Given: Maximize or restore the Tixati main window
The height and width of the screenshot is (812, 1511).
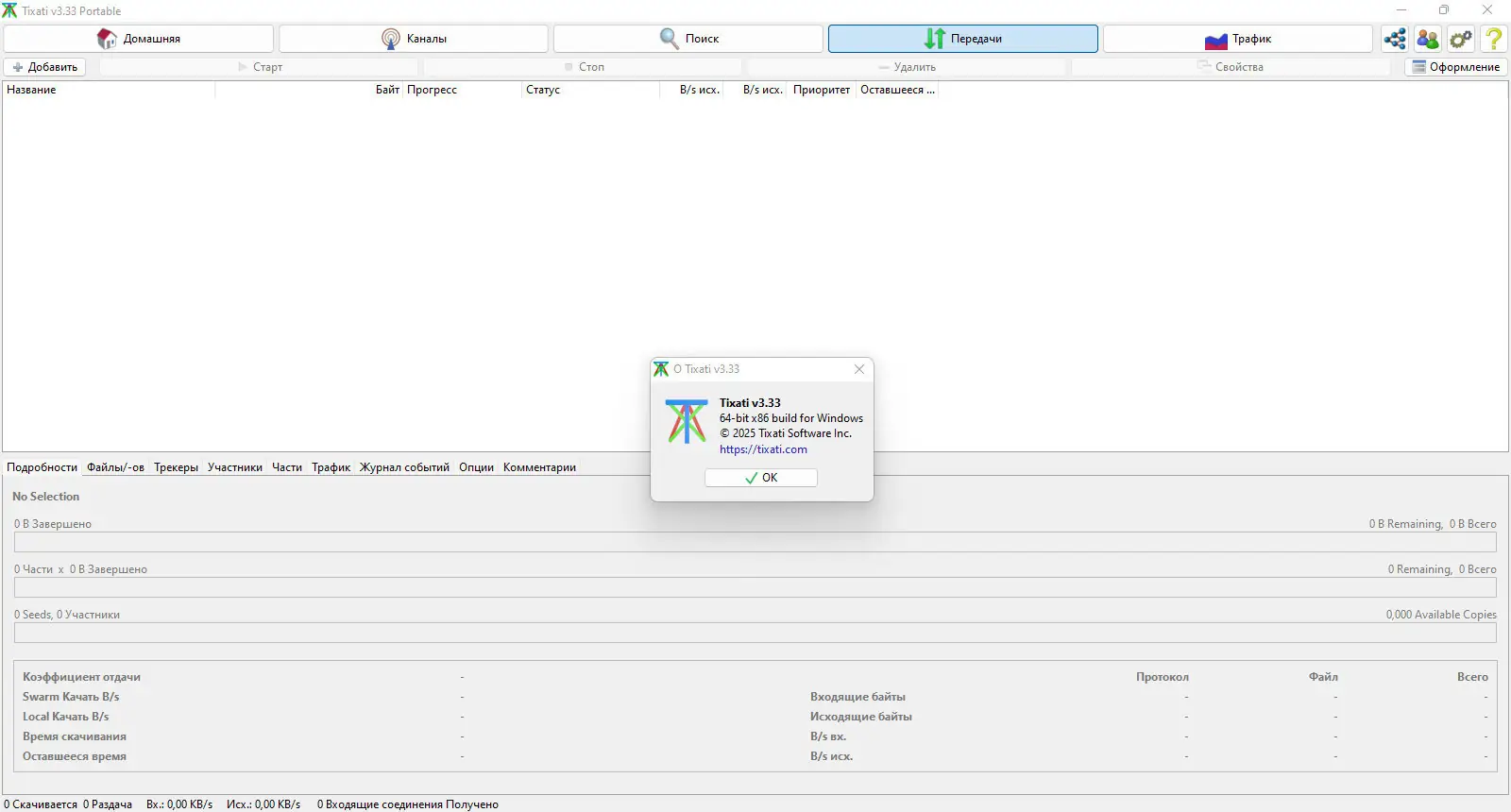Looking at the screenshot, I should click(x=1444, y=10).
